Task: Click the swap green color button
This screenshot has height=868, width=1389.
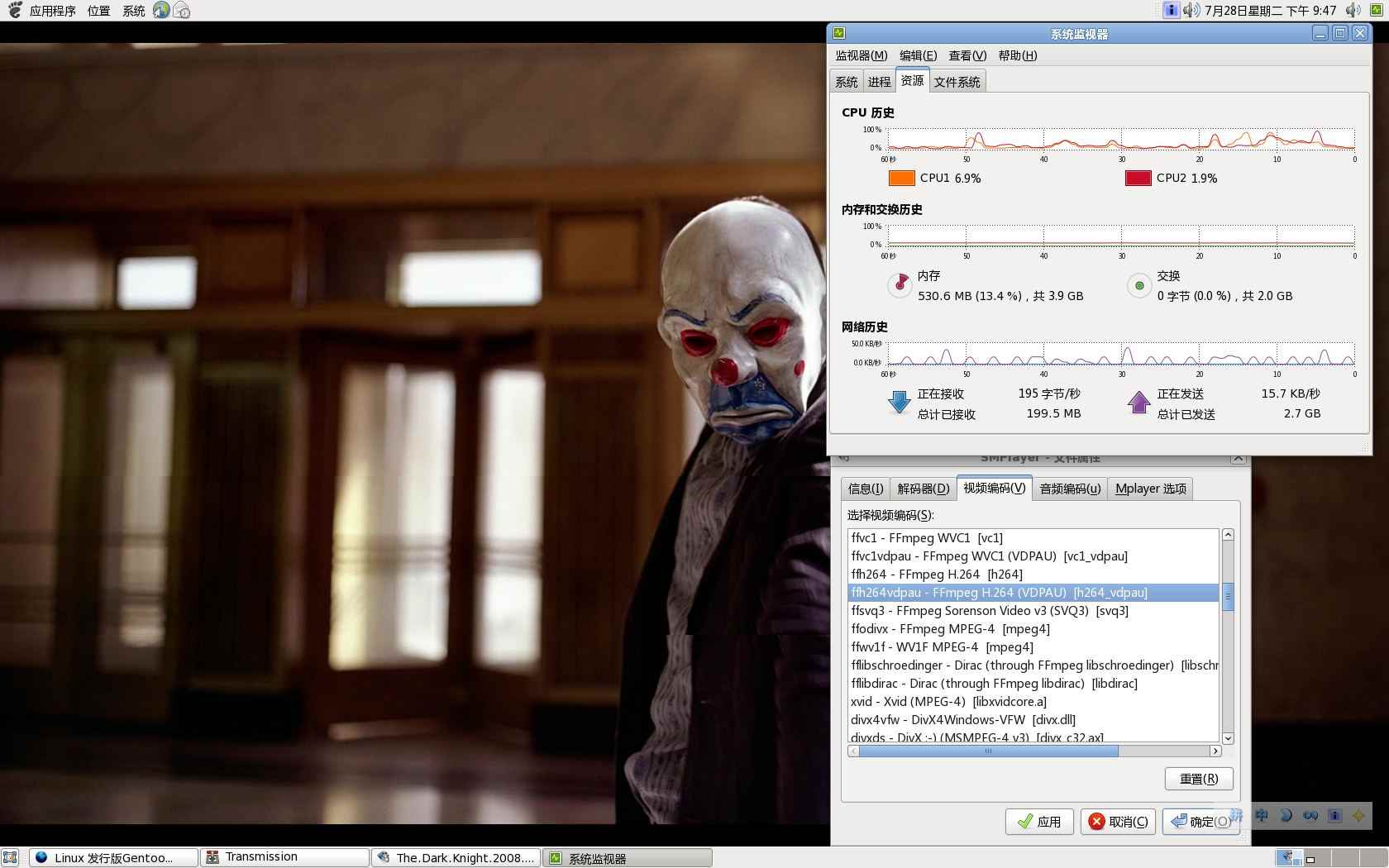Action: tap(1139, 285)
